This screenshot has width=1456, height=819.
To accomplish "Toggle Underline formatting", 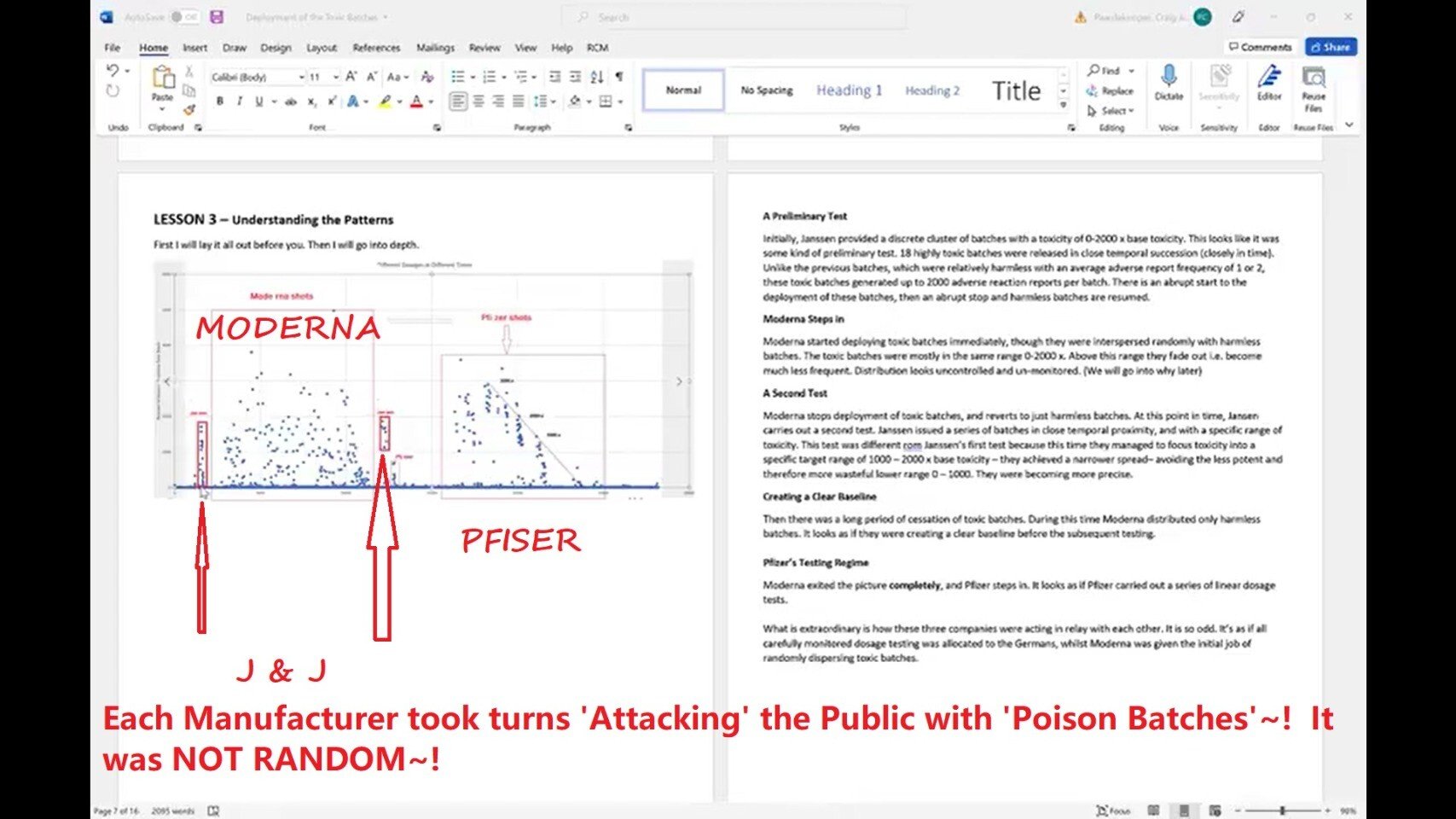I will click(259, 102).
